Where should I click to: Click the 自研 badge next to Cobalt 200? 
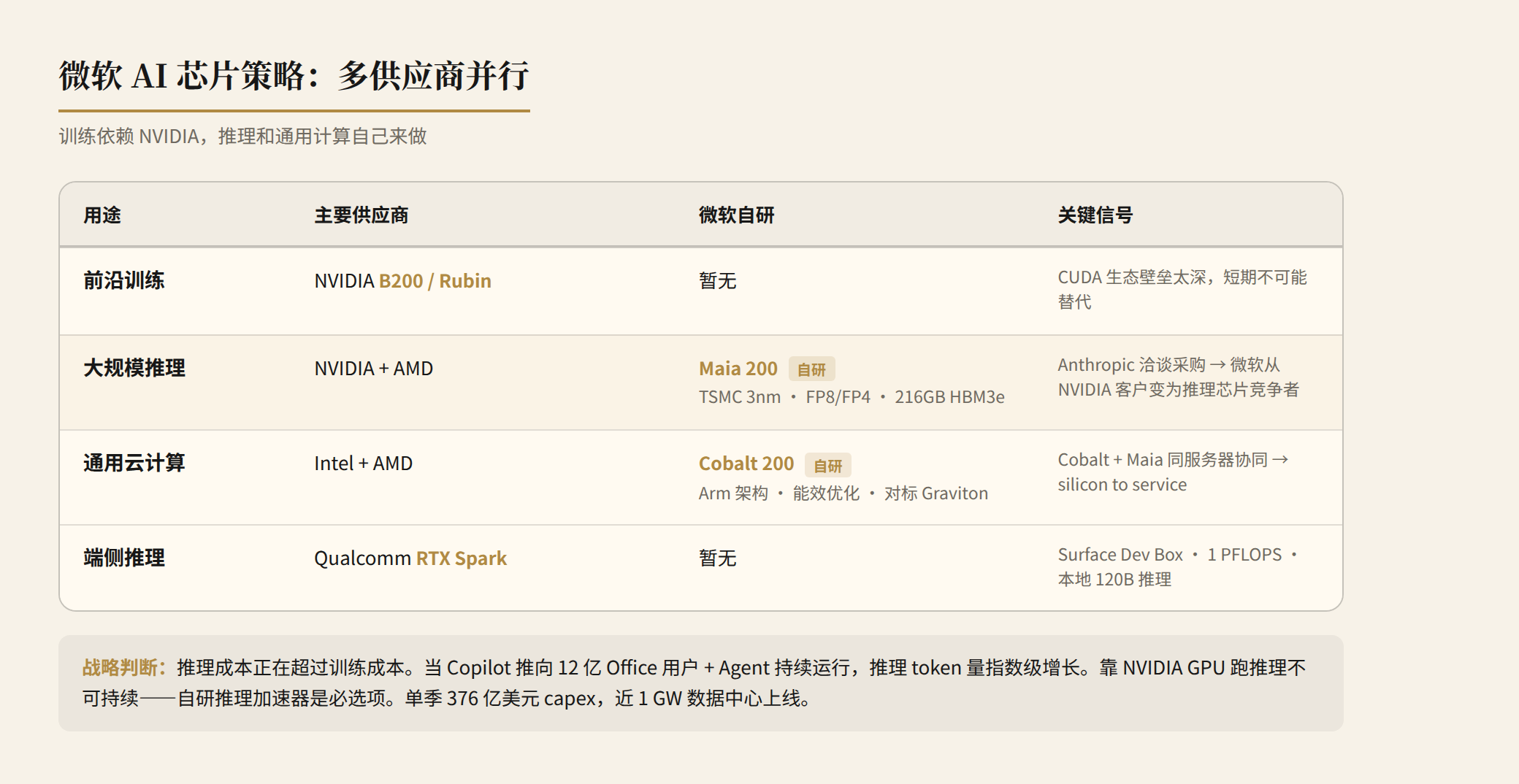(x=827, y=465)
